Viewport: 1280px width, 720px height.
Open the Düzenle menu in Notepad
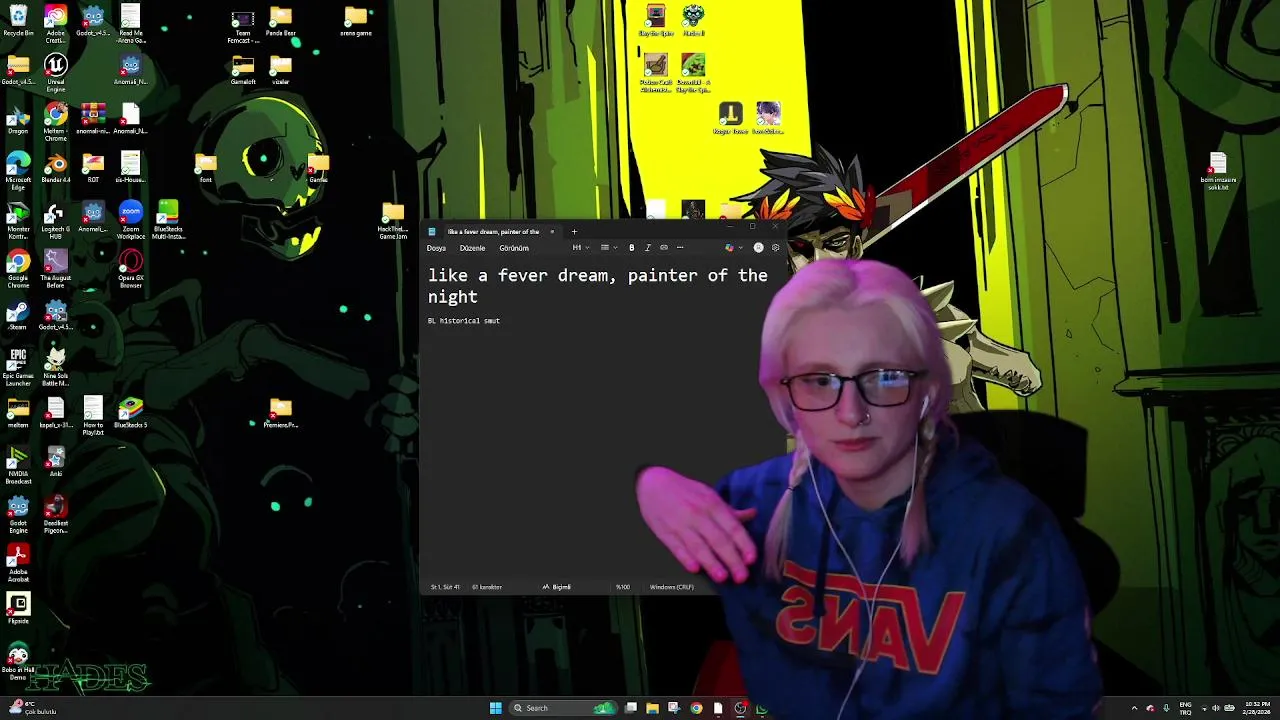pos(472,248)
